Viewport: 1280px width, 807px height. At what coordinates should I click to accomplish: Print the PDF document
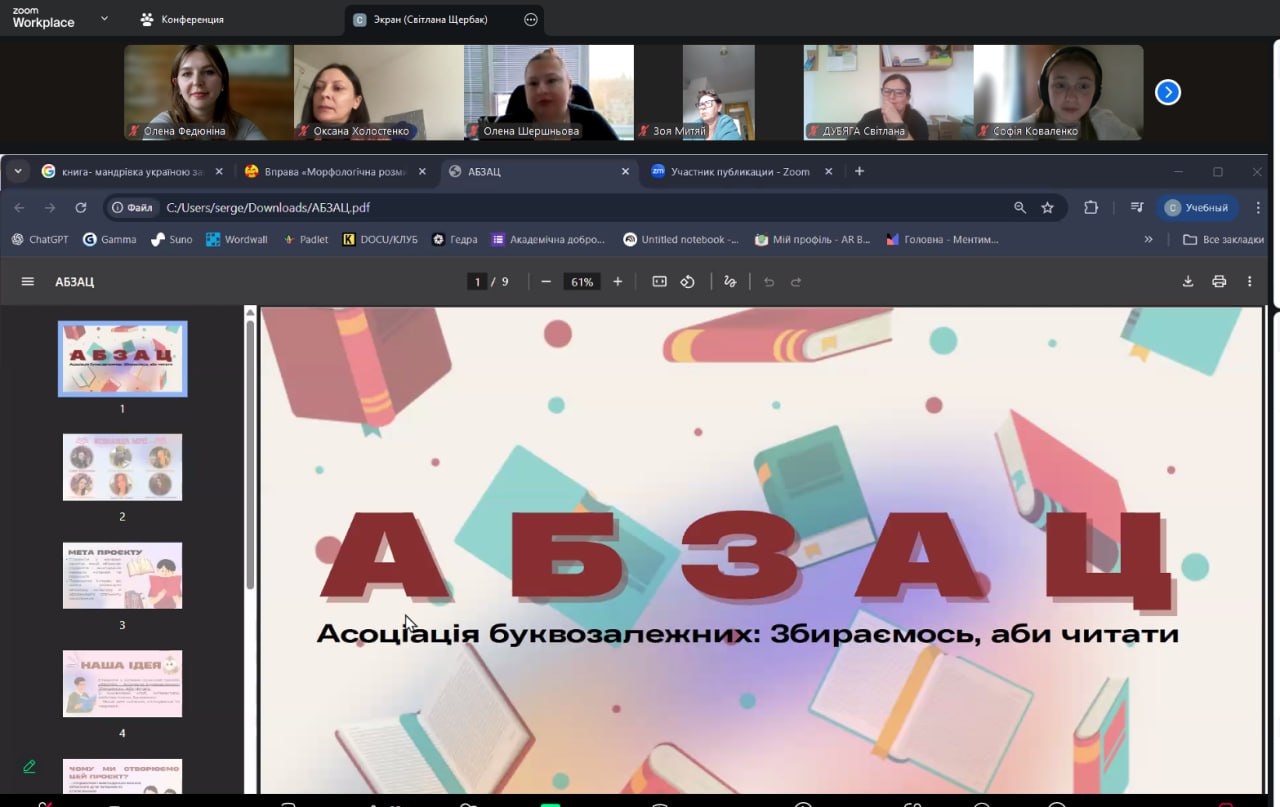[1219, 282]
